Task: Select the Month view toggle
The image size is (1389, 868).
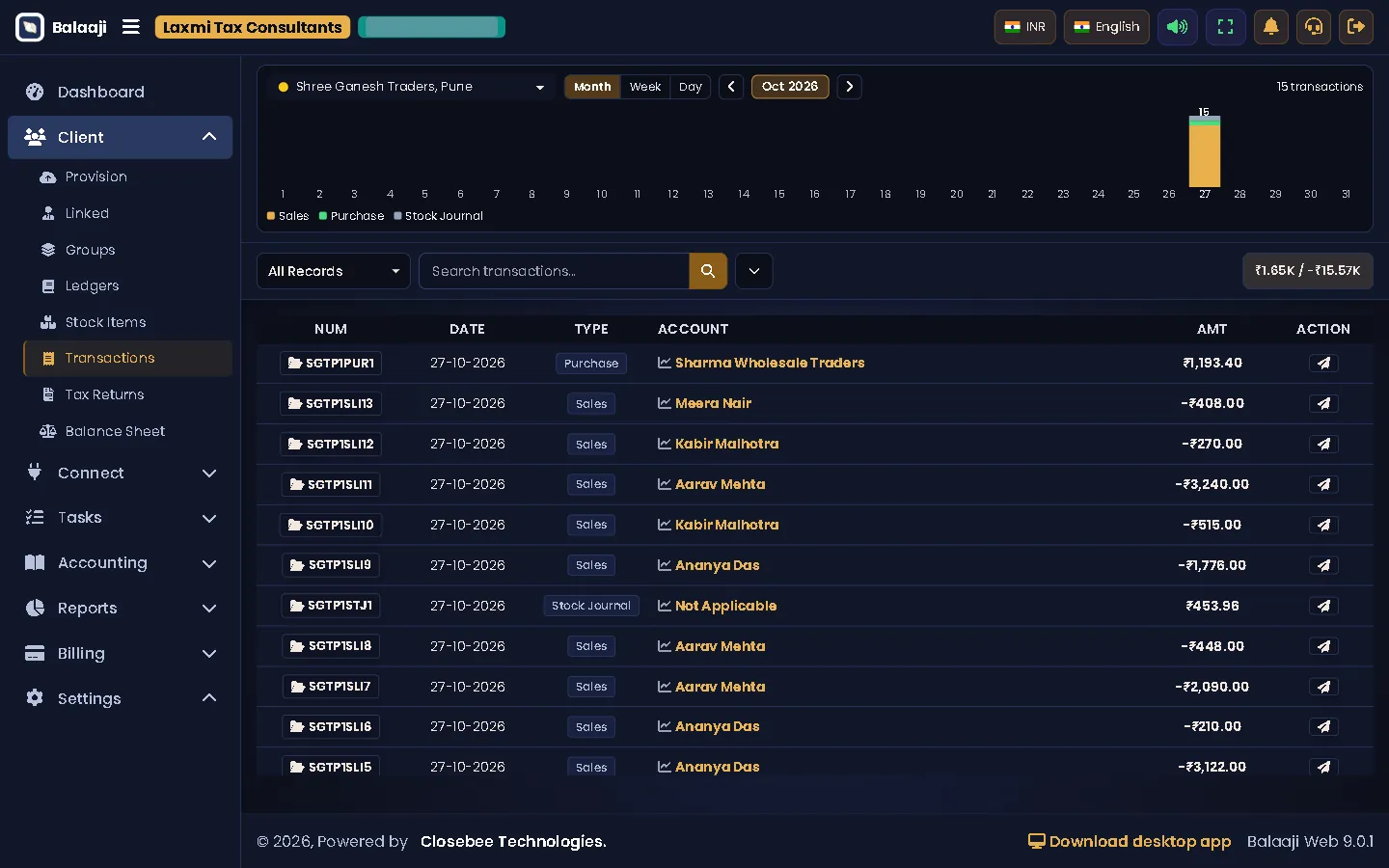Action: pos(592,87)
